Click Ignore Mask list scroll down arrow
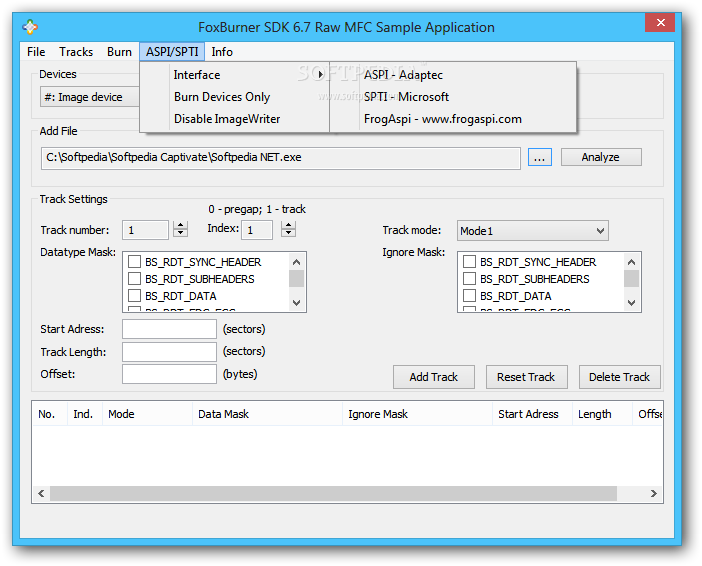The width and height of the screenshot is (702, 566). coord(631,303)
